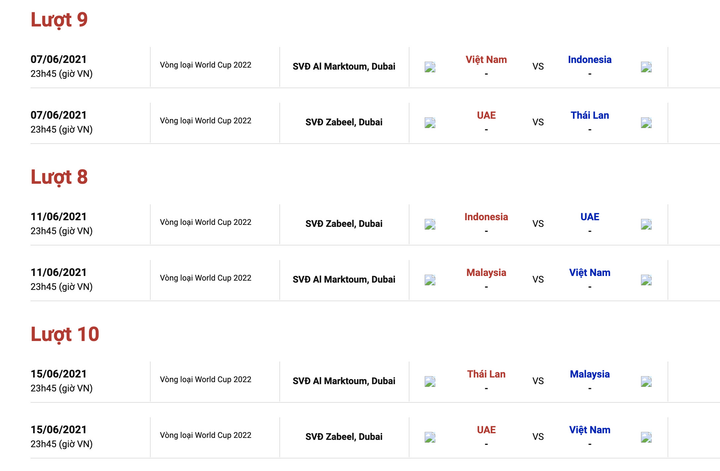Click UAE flag icon in the UAE–Thái Lan match
Viewport: 720px width, 471px height.
pos(430,123)
